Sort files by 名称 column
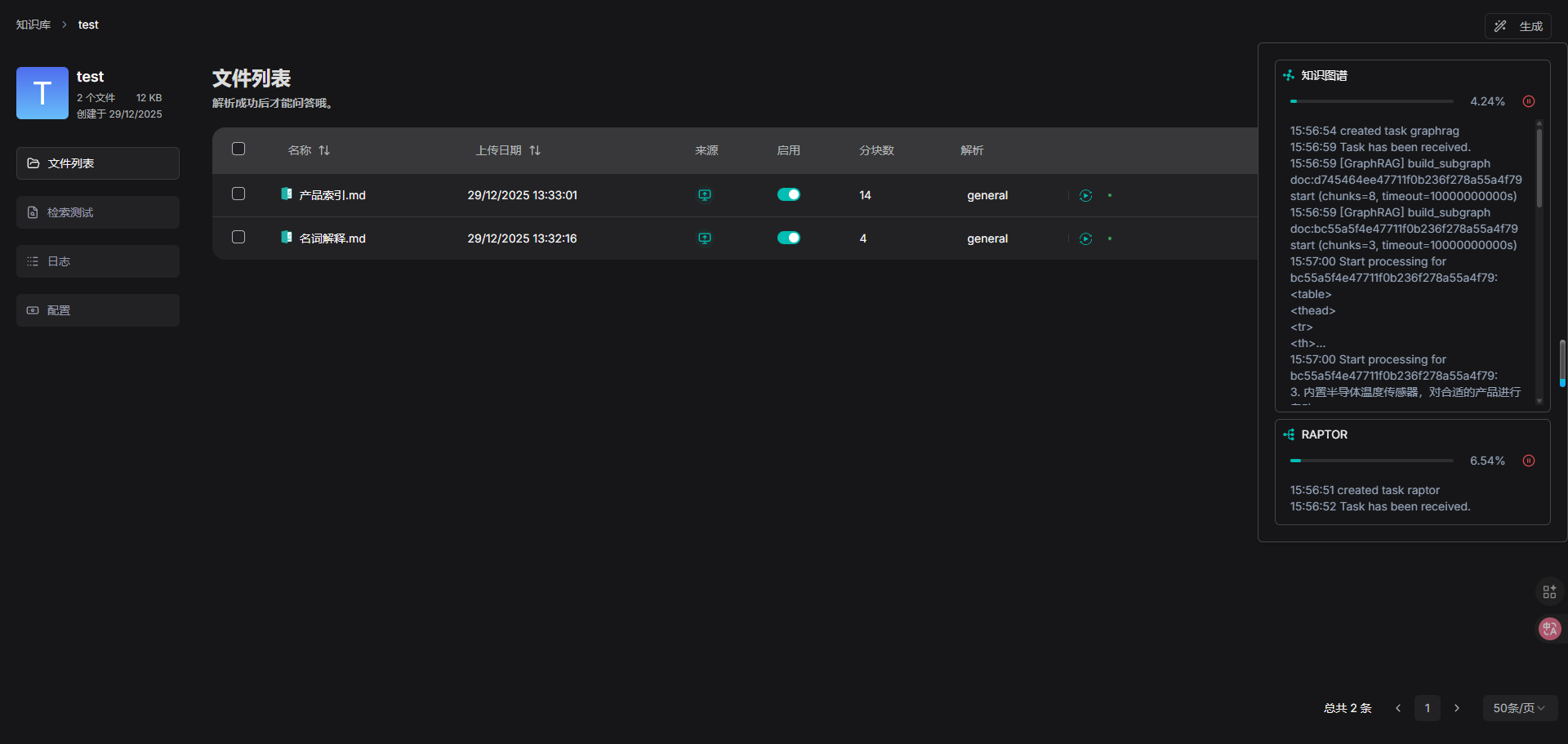Viewport: 1568px width, 744px height. [x=324, y=150]
